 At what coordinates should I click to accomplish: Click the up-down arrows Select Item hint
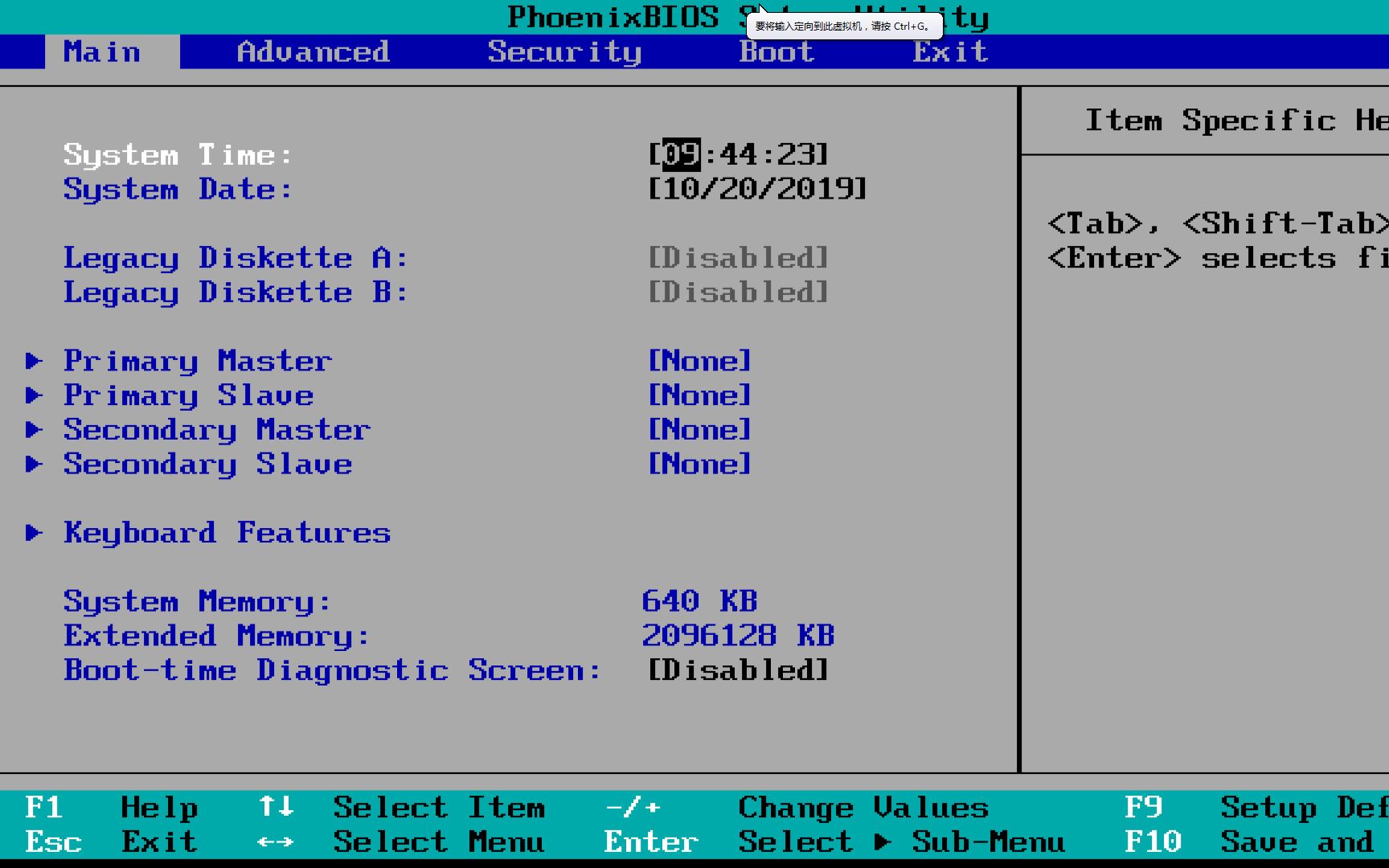pos(401,808)
